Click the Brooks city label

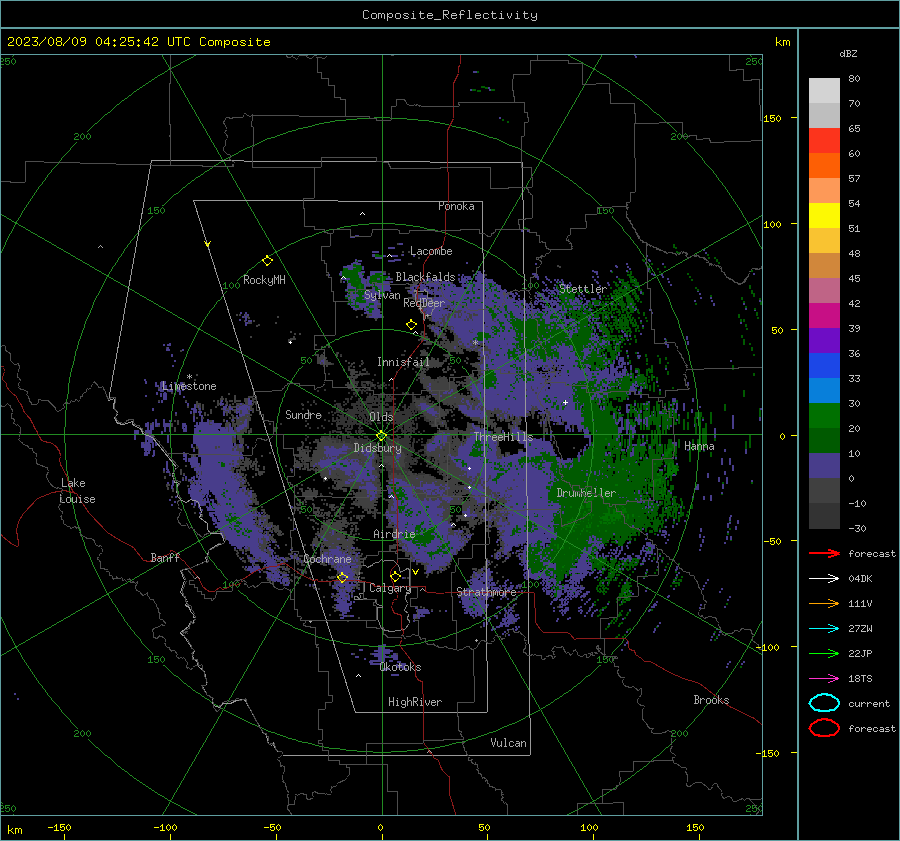coord(711,700)
